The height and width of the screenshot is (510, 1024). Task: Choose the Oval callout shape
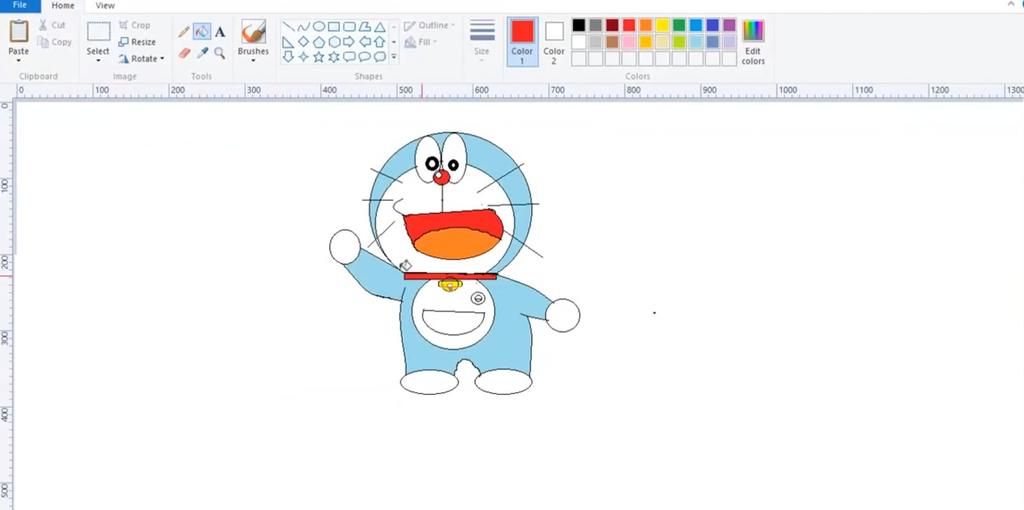pyautogui.click(x=364, y=57)
